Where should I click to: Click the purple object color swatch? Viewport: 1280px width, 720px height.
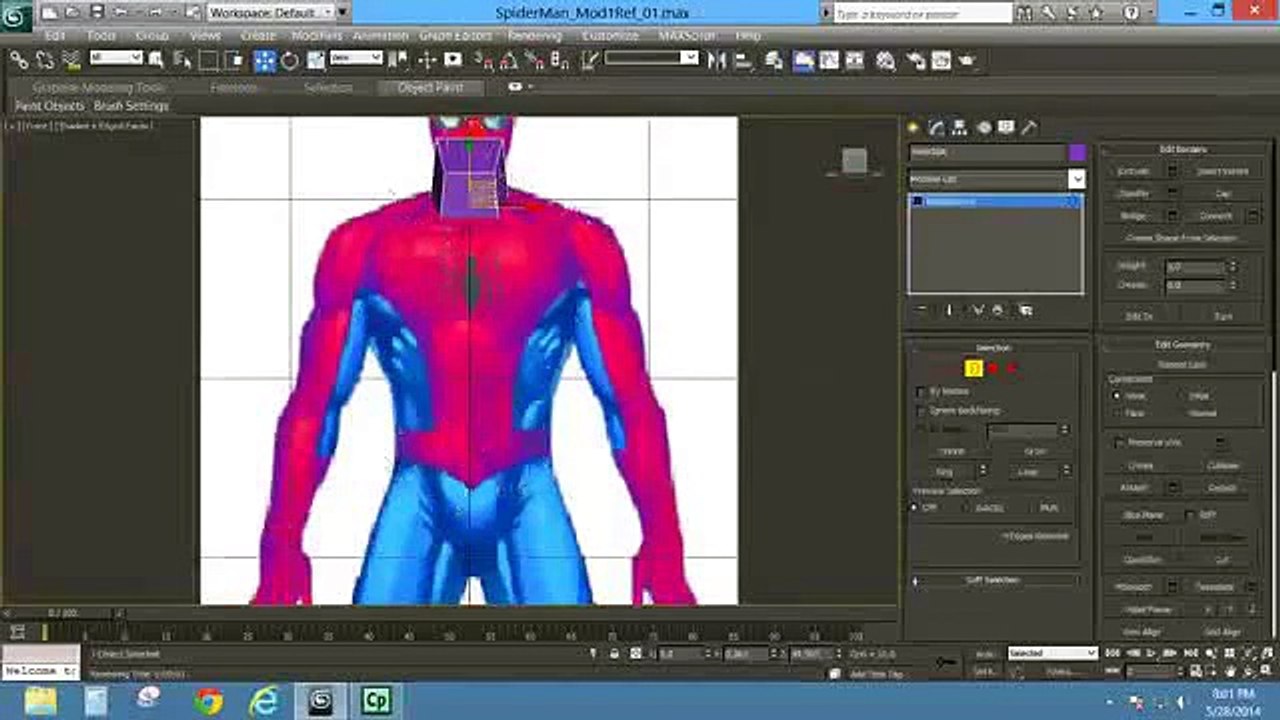(1077, 152)
